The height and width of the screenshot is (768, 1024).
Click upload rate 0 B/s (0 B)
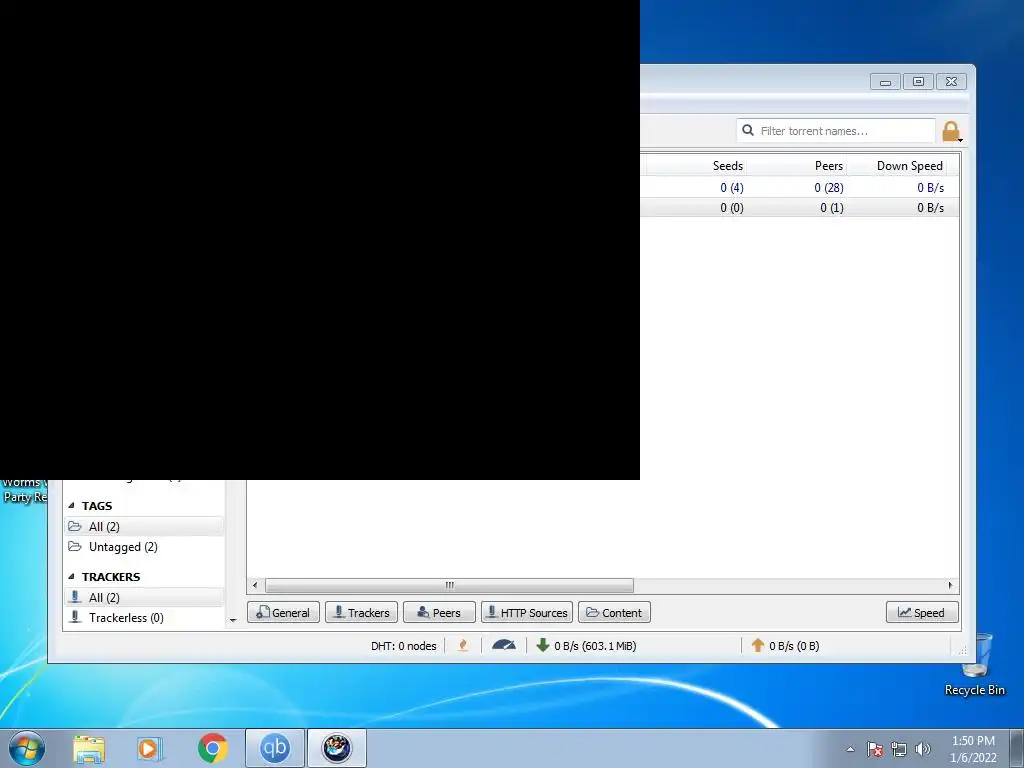794,646
